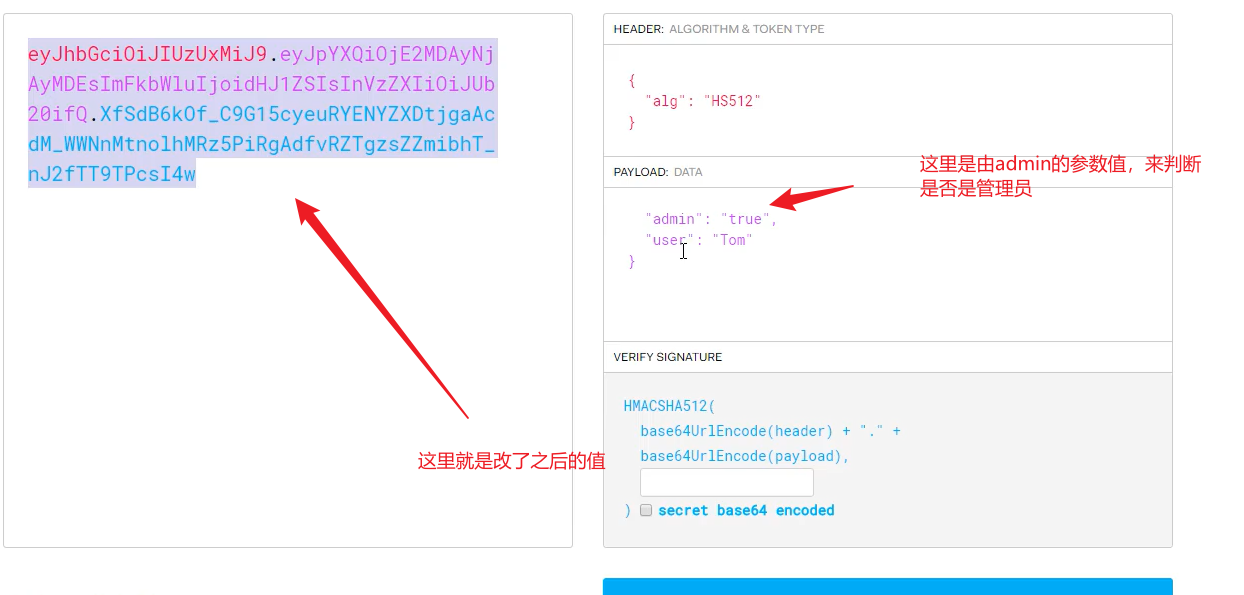Click the VERIFY SIGNATURE label
The image size is (1244, 595).
point(668,357)
